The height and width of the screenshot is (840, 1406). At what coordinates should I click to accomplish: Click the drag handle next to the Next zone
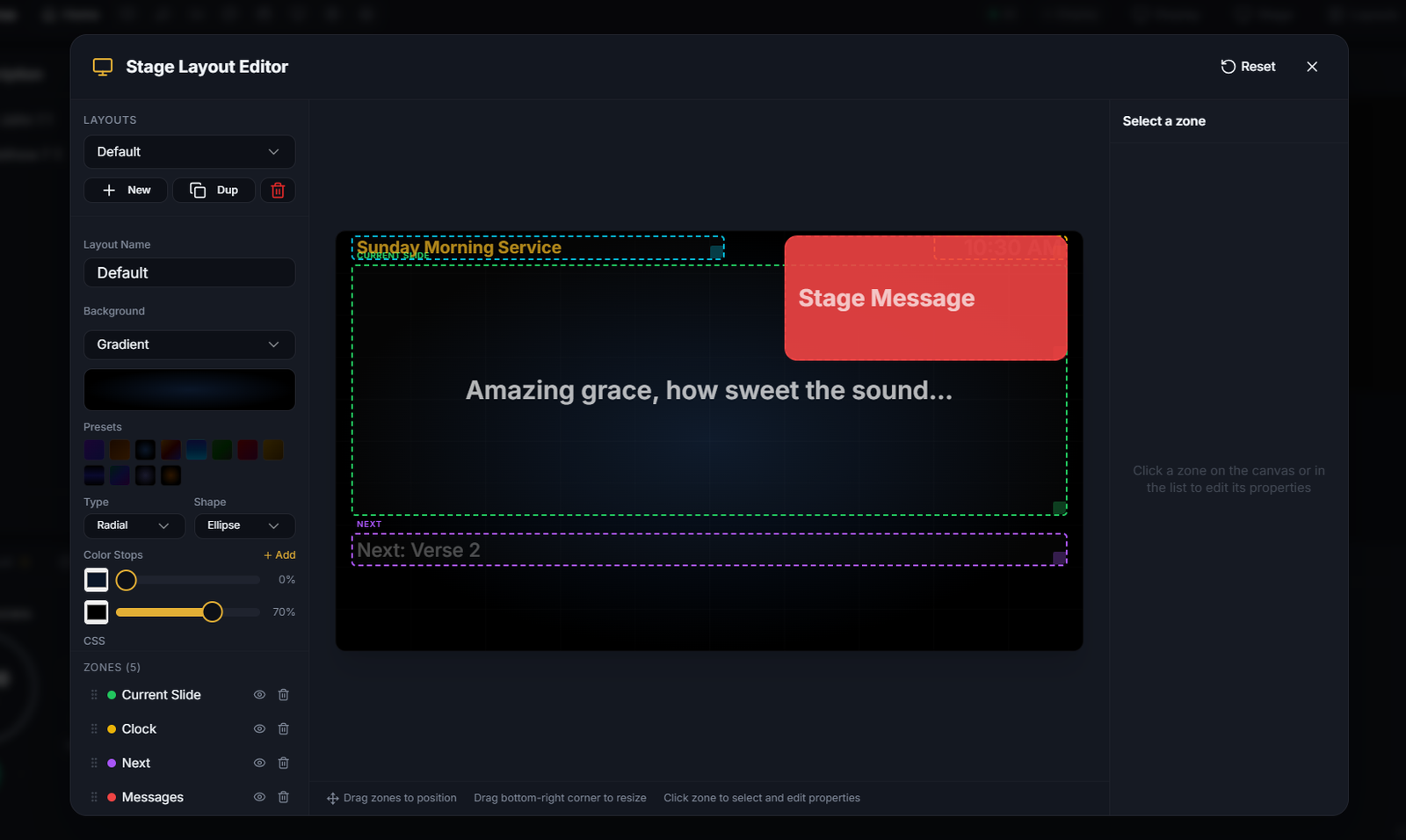[x=93, y=763]
